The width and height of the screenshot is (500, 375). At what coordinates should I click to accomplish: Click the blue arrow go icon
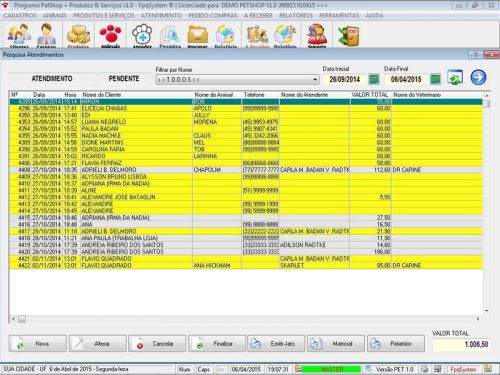coord(478,77)
